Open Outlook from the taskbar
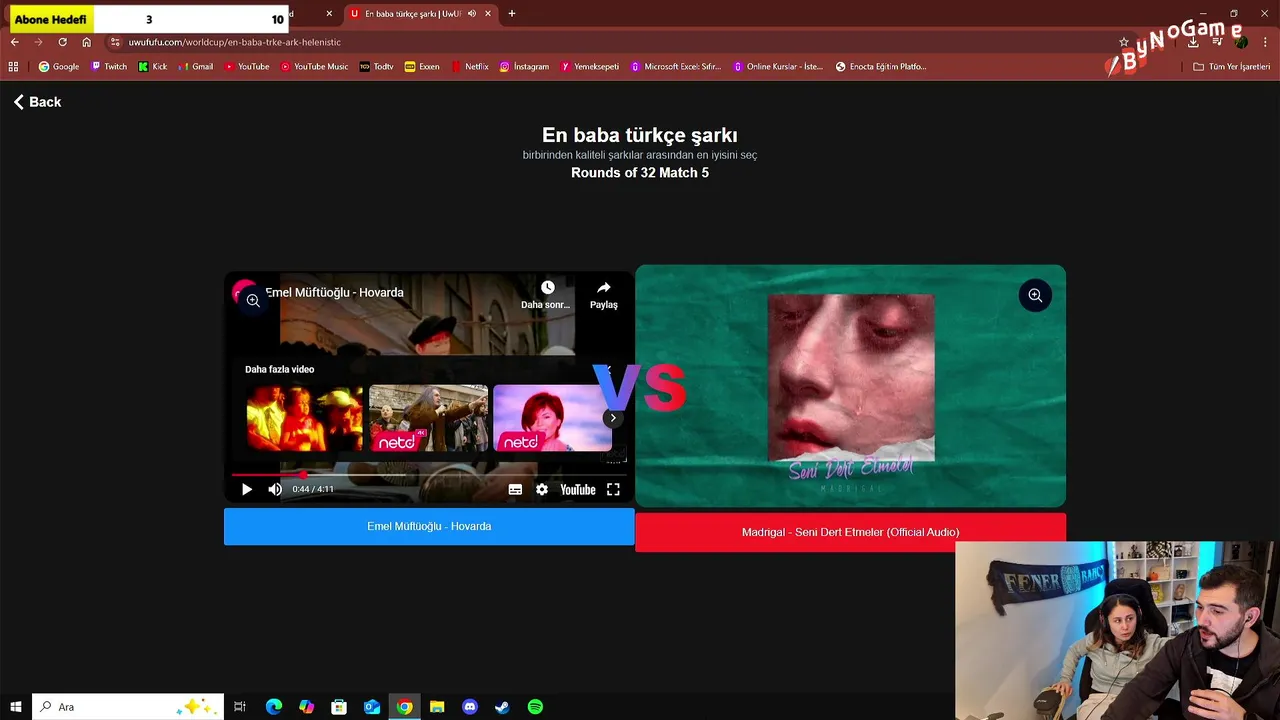 tap(372, 707)
